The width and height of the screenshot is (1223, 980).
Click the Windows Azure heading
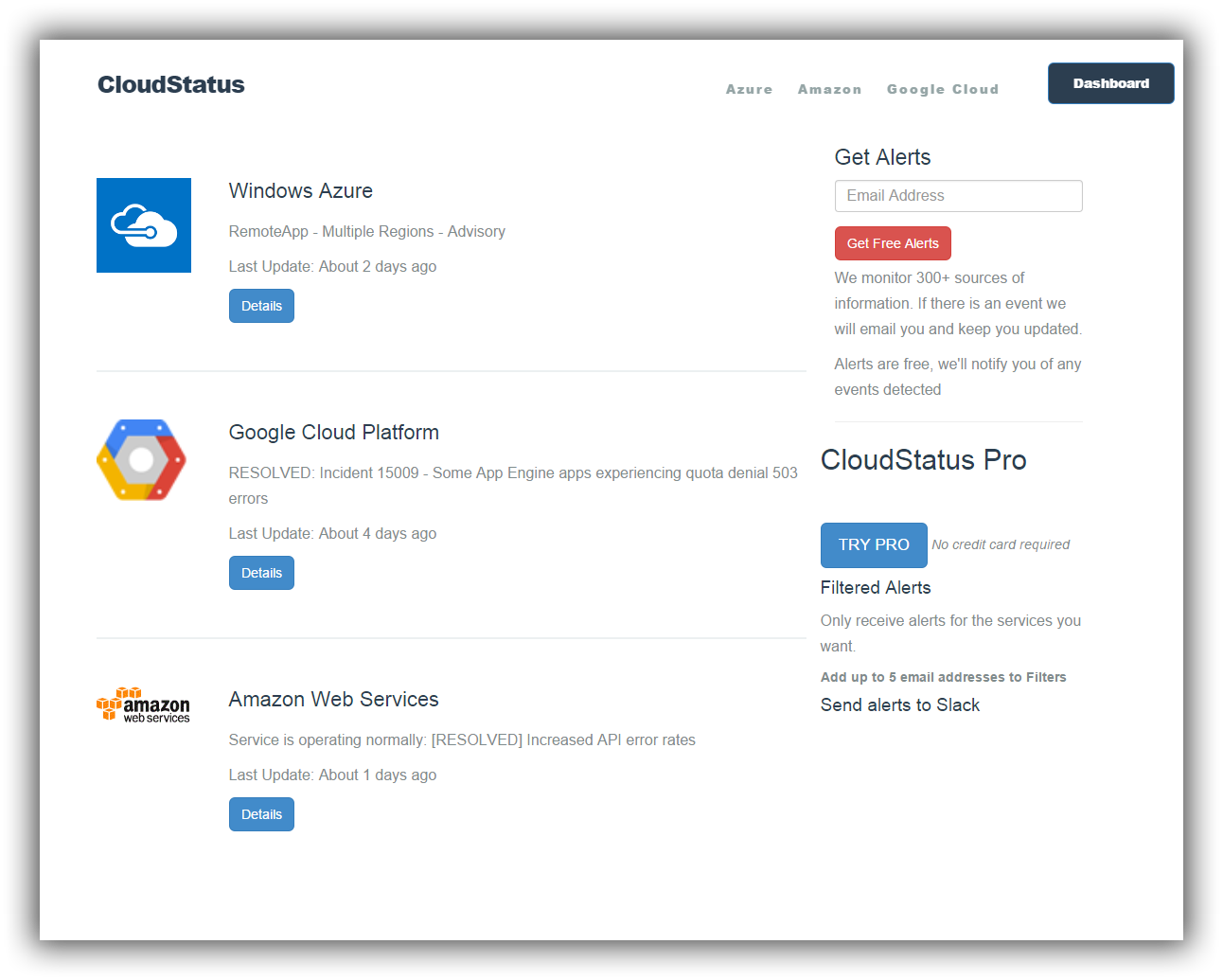[301, 191]
